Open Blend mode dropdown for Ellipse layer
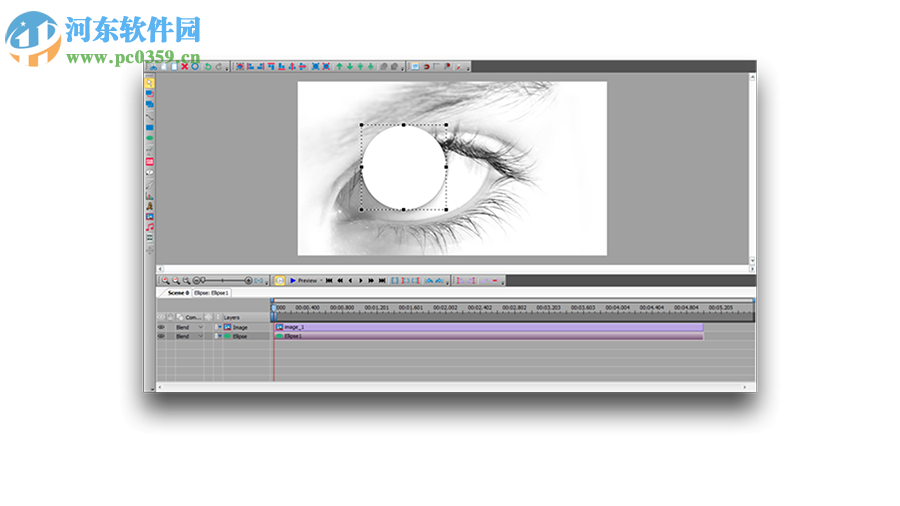Image resolution: width=900 pixels, height=506 pixels. point(200,336)
